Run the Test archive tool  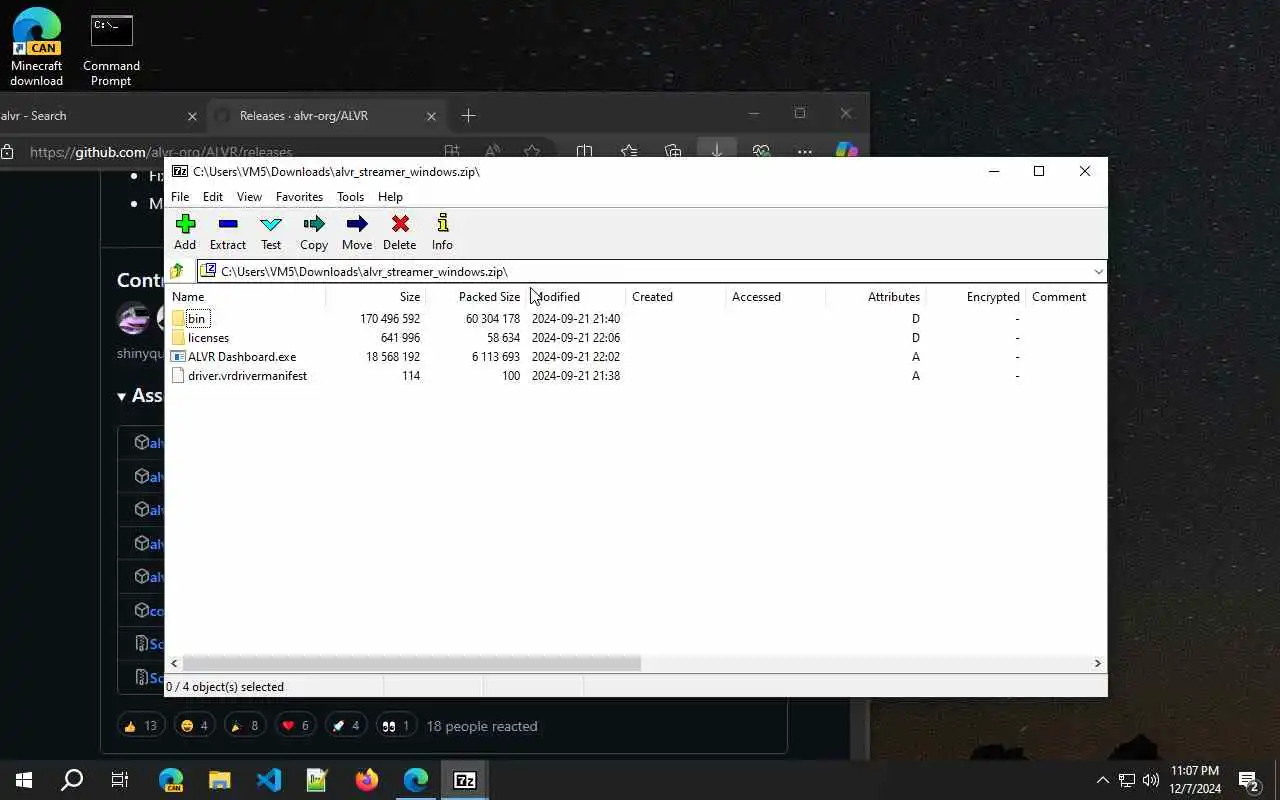[271, 232]
